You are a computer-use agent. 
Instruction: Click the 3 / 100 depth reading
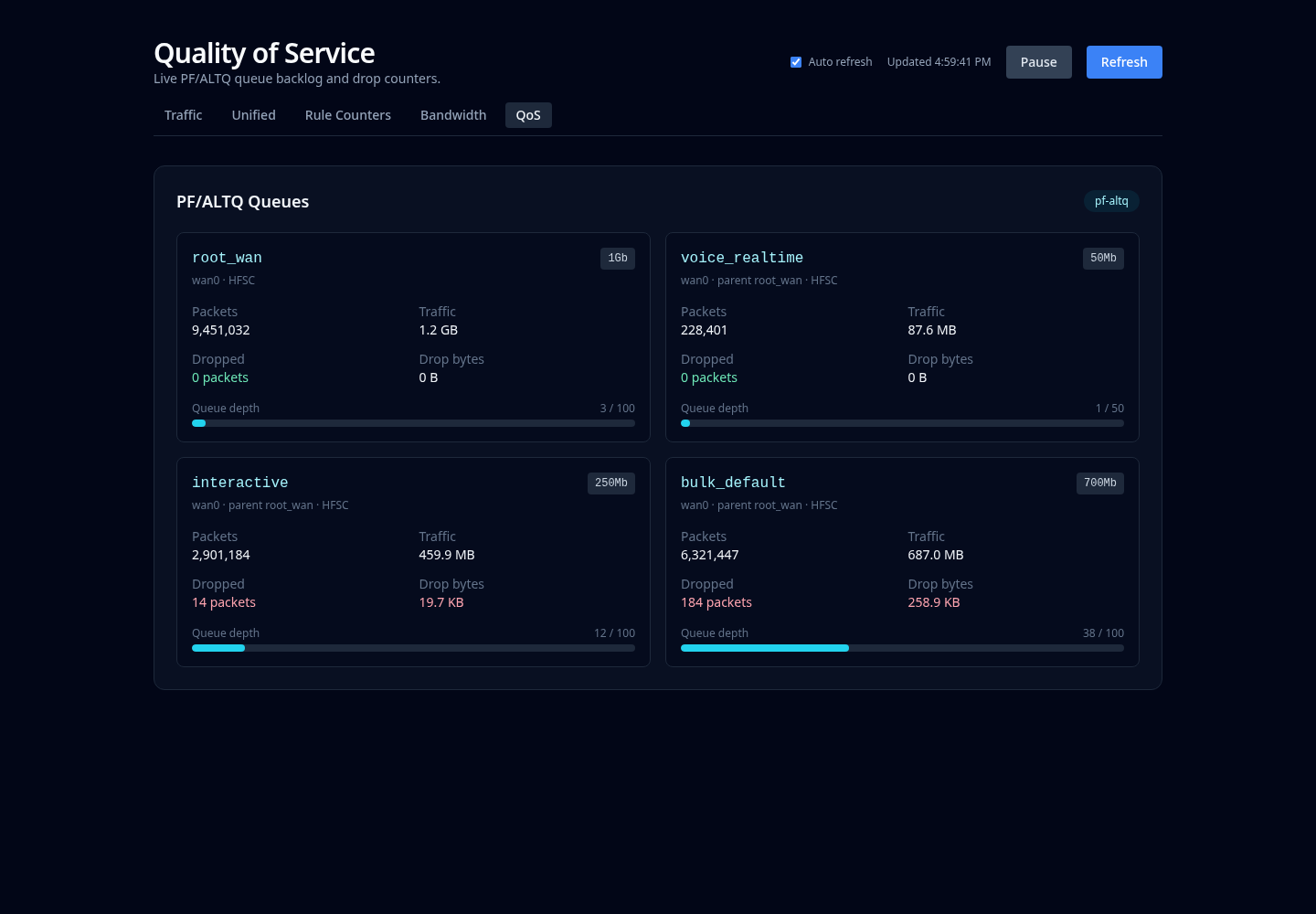click(x=617, y=409)
